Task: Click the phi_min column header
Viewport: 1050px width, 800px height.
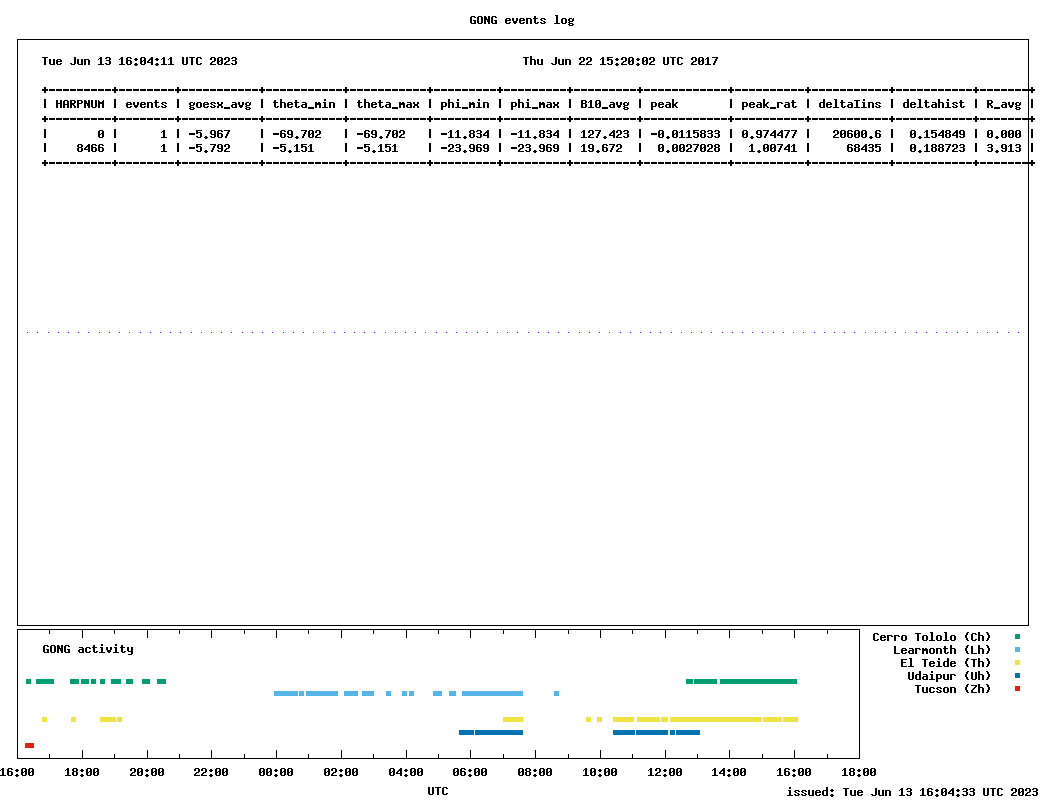Action: pyautogui.click(x=465, y=104)
